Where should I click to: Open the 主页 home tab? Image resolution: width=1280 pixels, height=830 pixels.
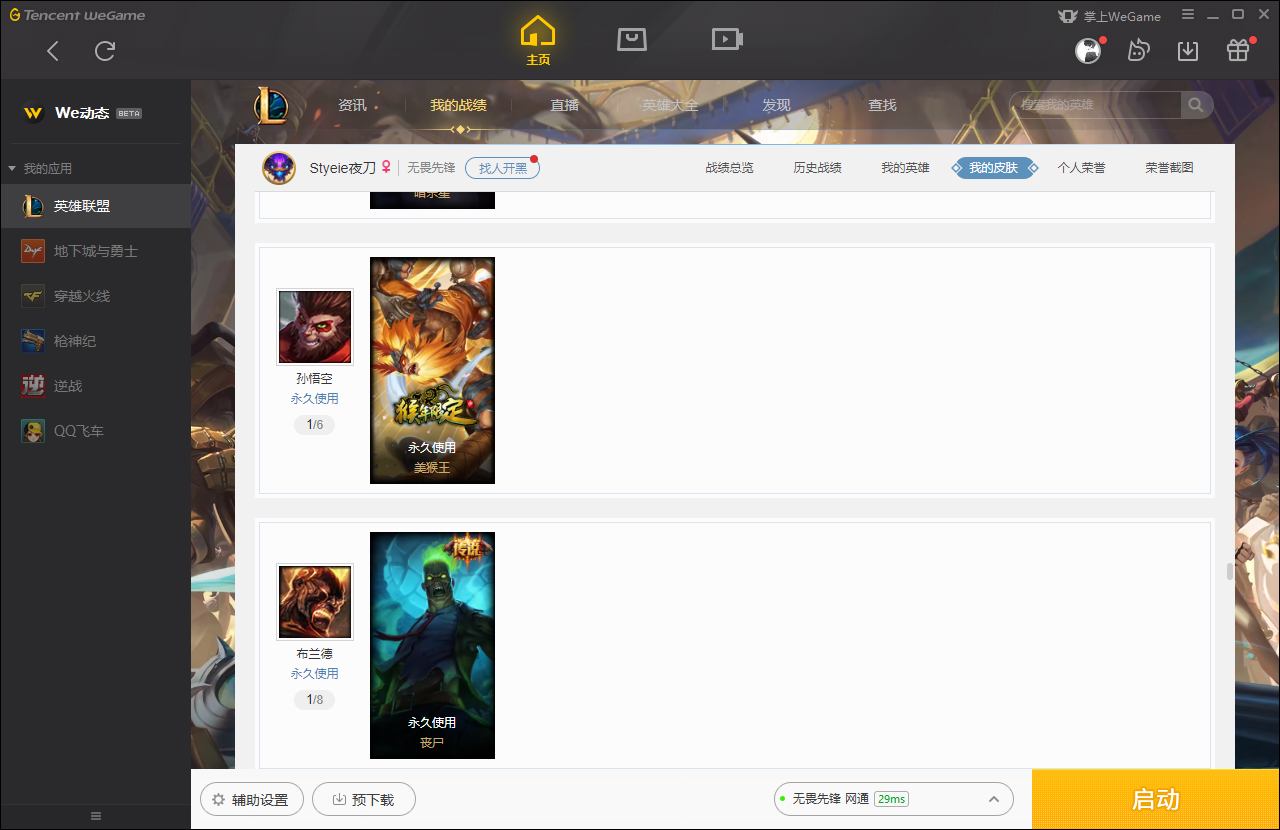pos(538,41)
